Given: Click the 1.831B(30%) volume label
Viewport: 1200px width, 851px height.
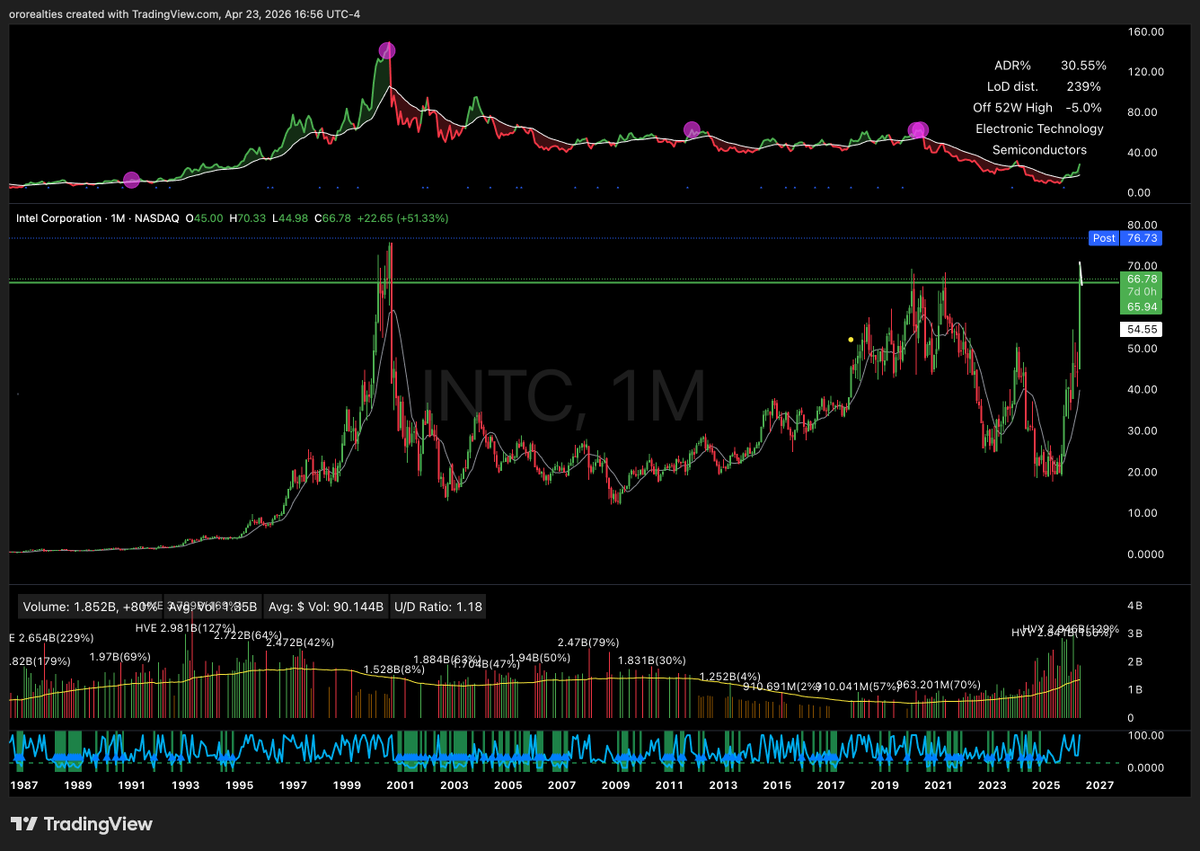Looking at the screenshot, I should click(x=652, y=660).
